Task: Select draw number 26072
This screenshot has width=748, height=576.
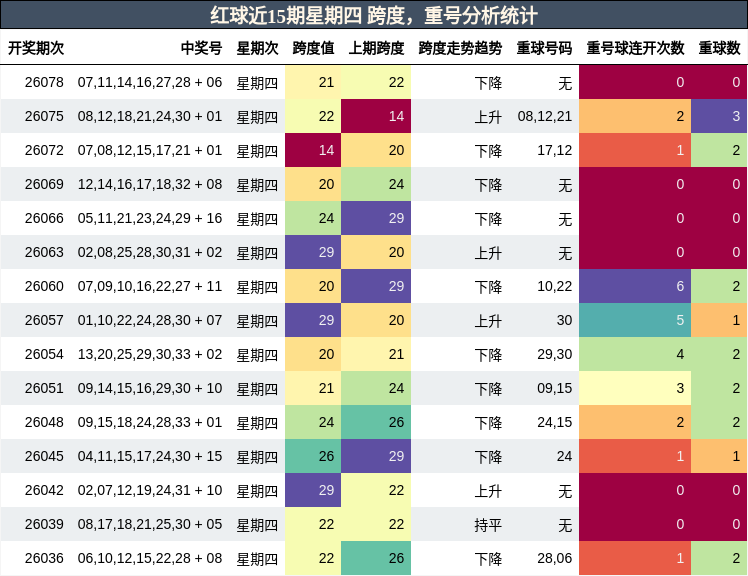Action: [44, 150]
